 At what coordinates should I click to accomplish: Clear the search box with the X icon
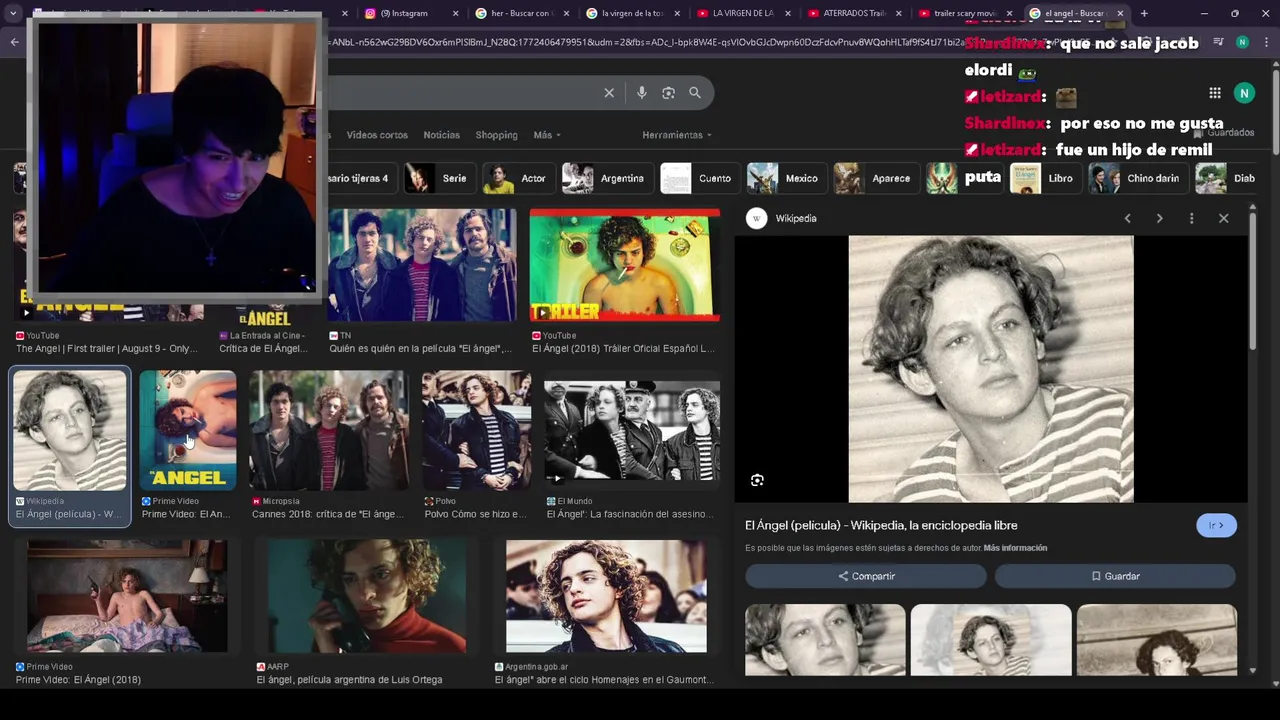609,93
